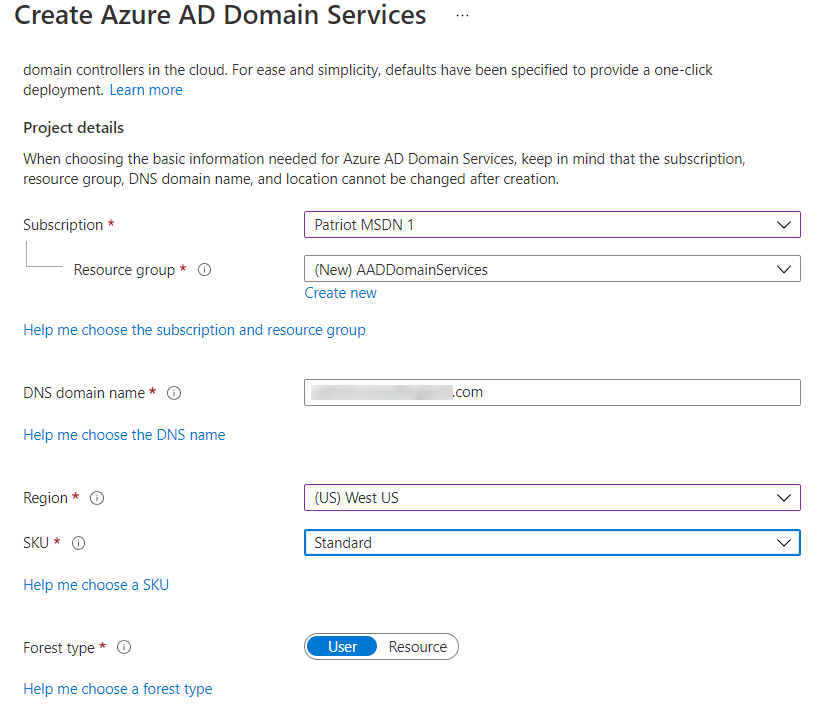The image size is (833, 722).
Task: Click the info icon next to Forest type
Action: point(124,648)
